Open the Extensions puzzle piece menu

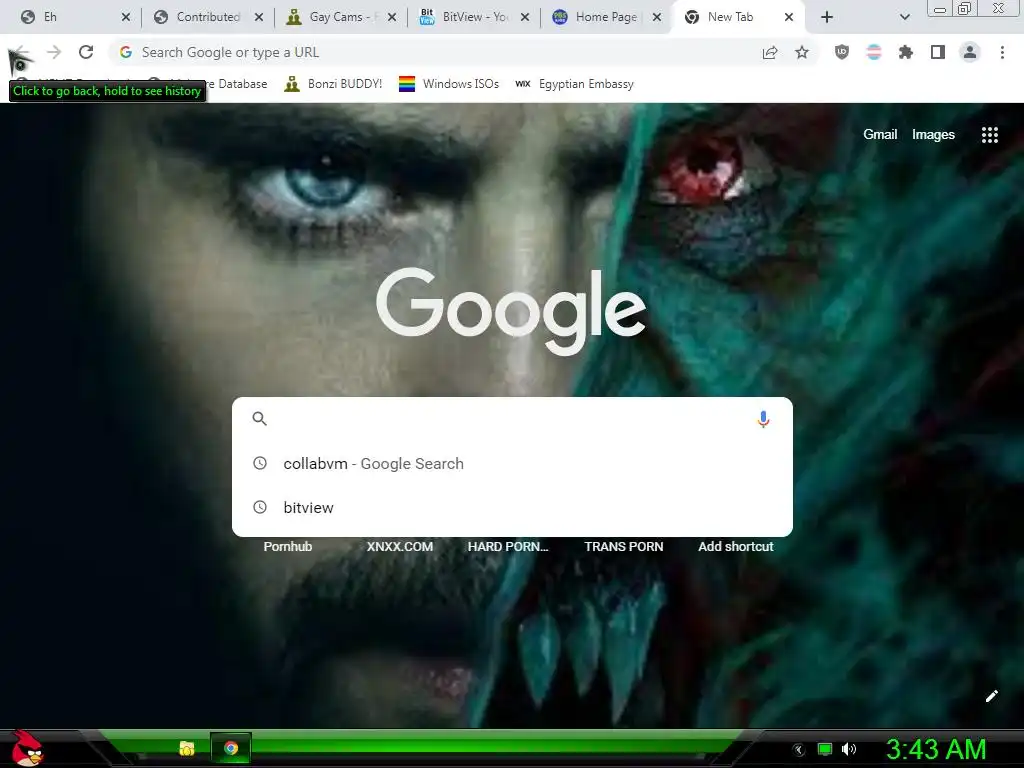click(x=905, y=52)
